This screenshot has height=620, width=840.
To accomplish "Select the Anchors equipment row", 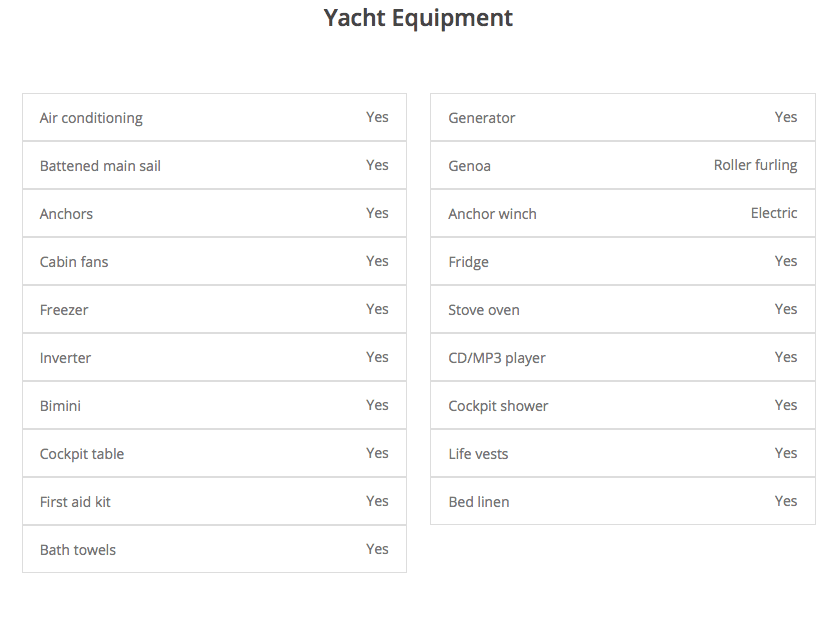I will [x=214, y=213].
